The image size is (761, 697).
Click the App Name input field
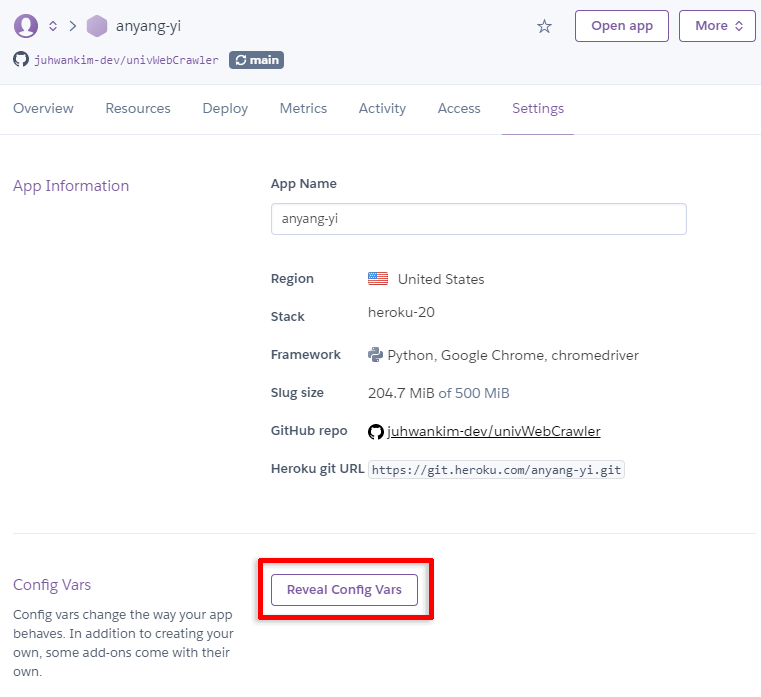click(x=479, y=219)
